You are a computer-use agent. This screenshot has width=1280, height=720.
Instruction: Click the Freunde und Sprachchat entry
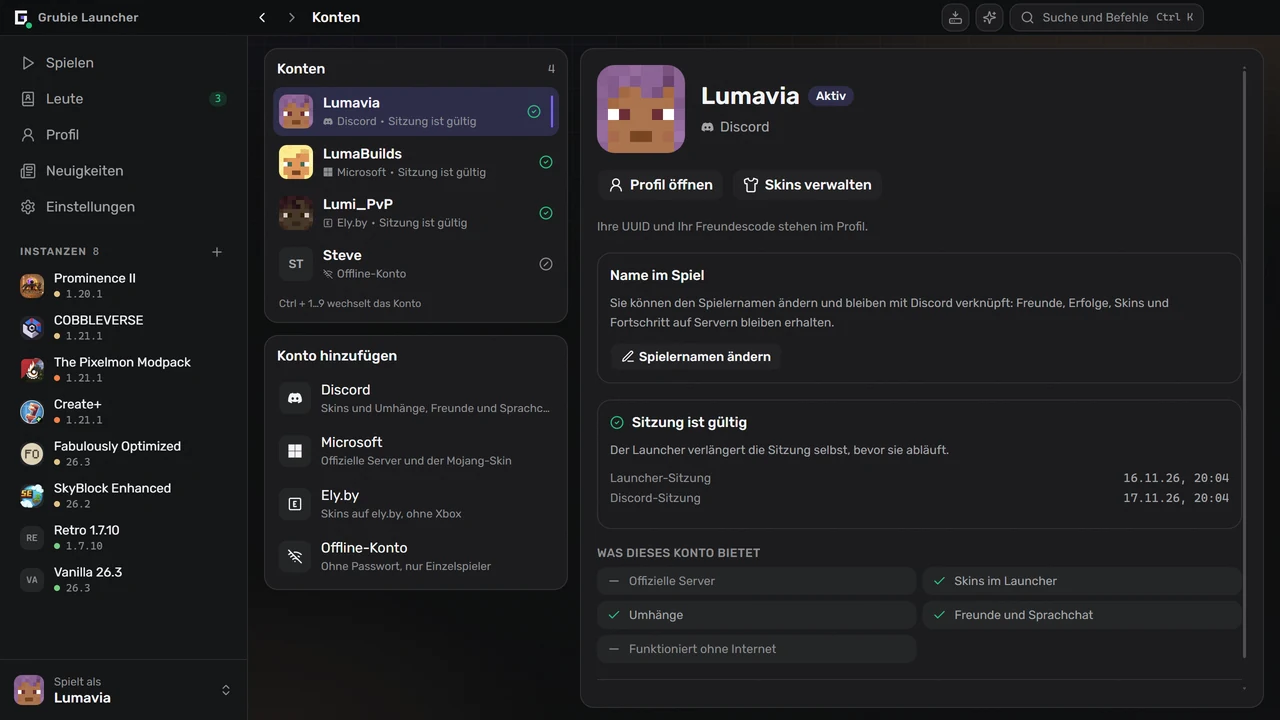point(1082,615)
